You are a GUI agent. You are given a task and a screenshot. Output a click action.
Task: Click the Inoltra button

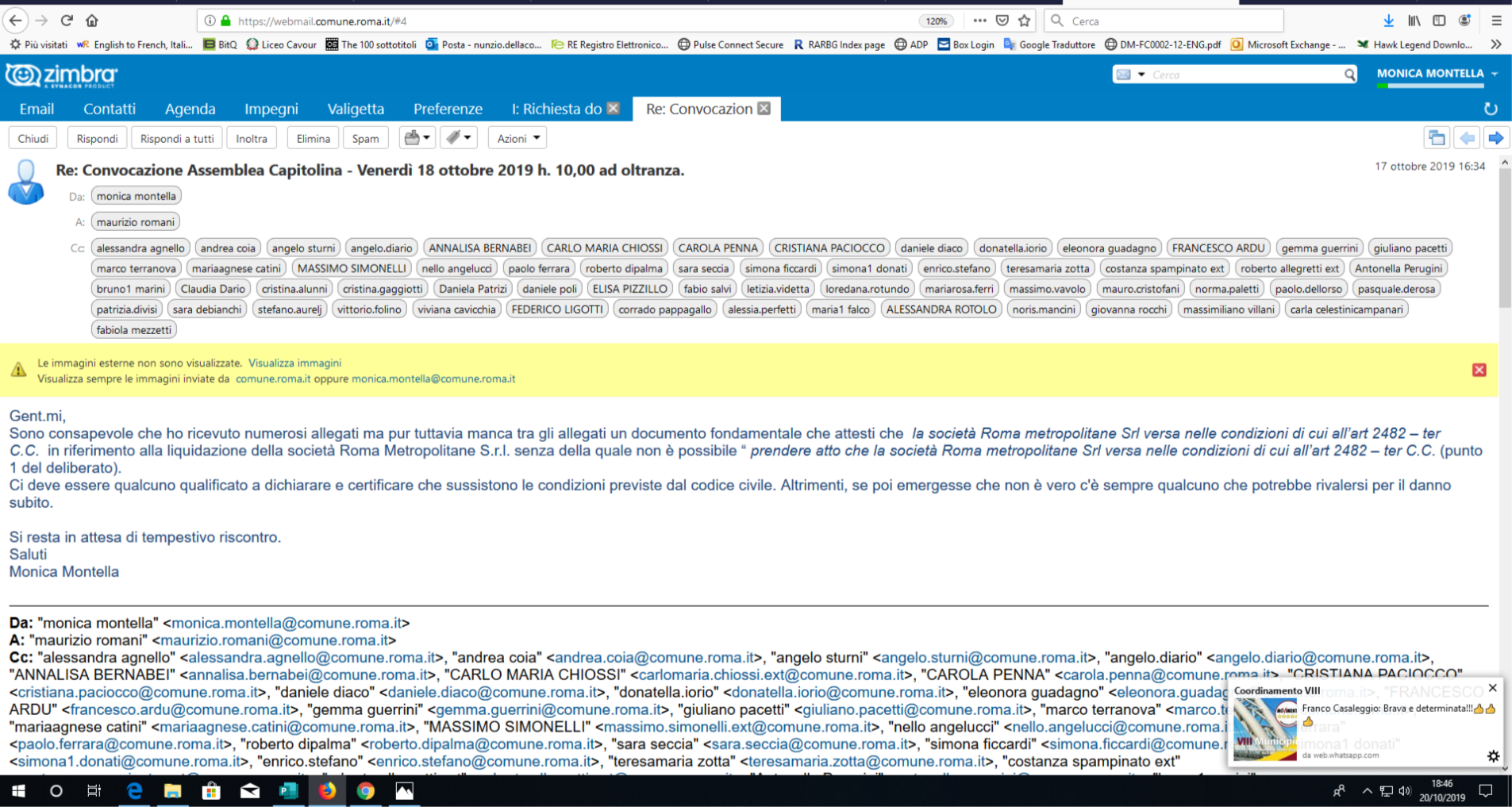(x=252, y=138)
